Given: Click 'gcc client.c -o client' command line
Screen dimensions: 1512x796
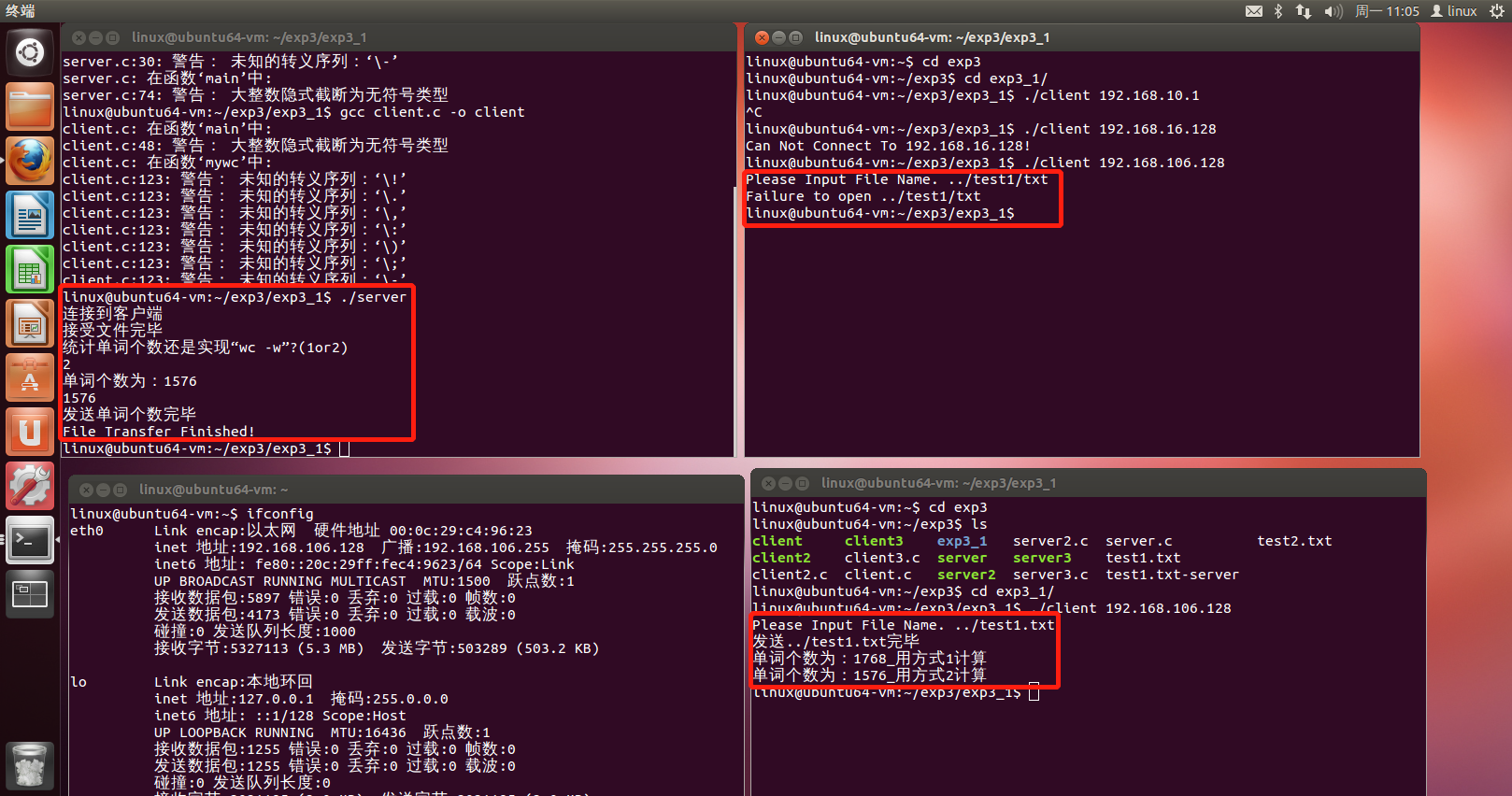Looking at the screenshot, I should (432, 112).
